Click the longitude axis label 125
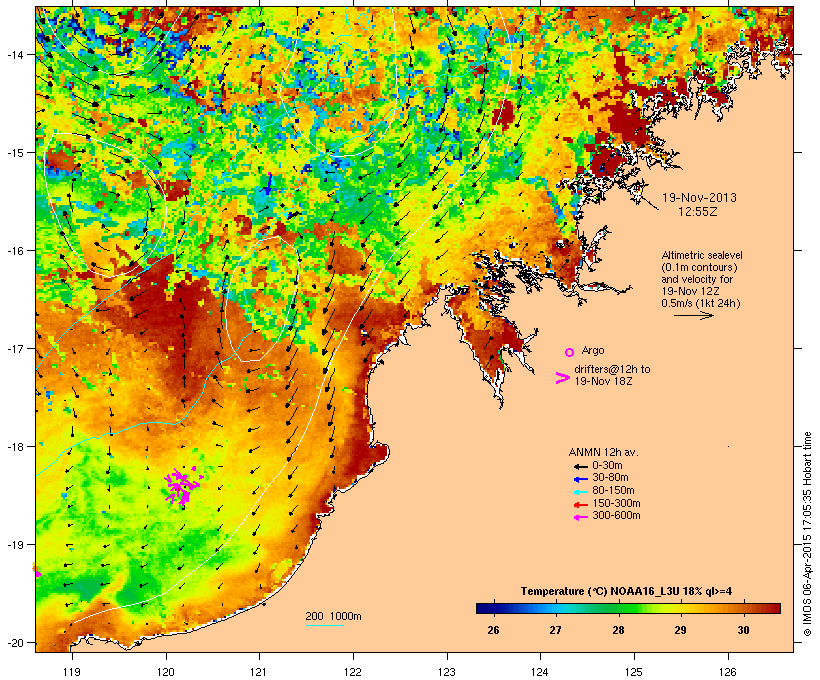The image size is (820, 680). (634, 672)
